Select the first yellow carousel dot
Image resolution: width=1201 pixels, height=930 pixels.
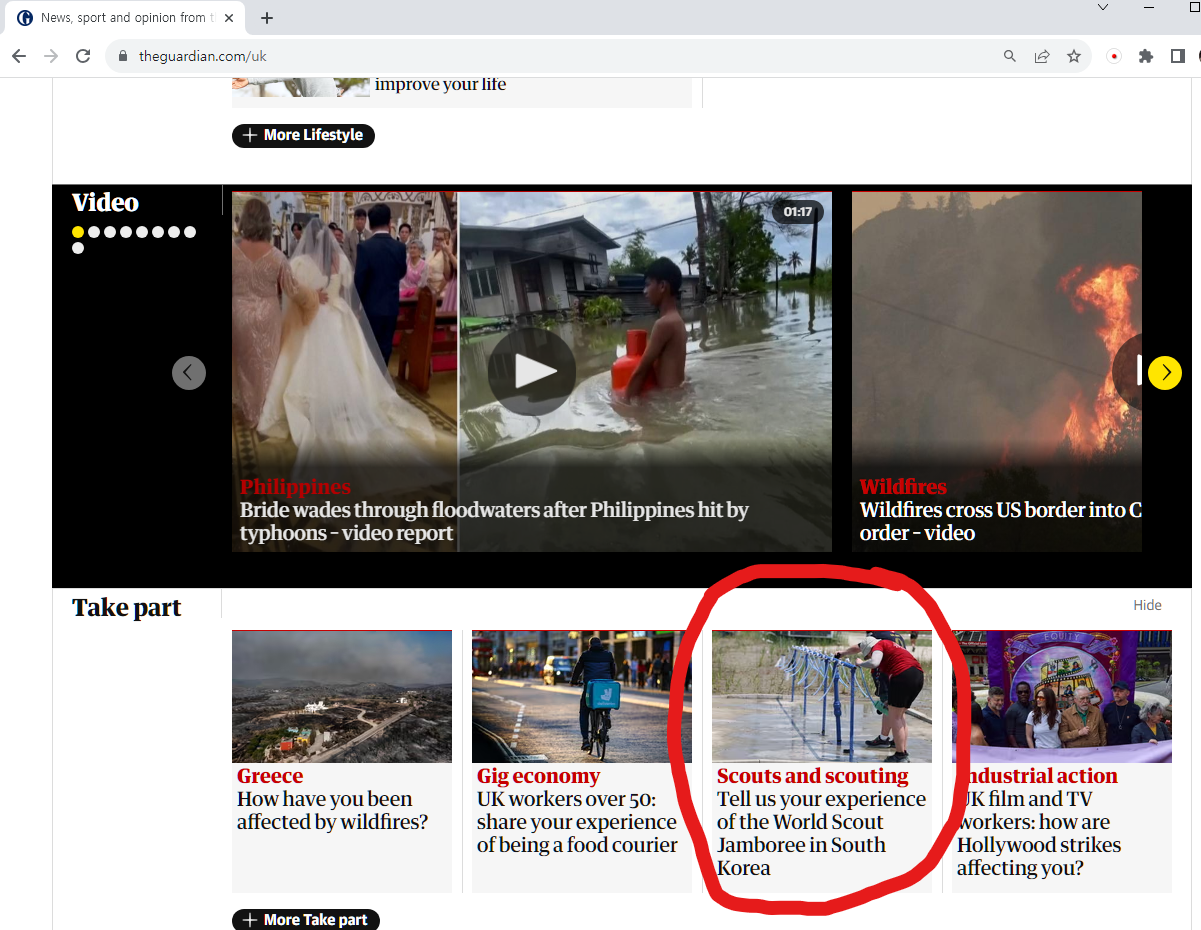78,232
